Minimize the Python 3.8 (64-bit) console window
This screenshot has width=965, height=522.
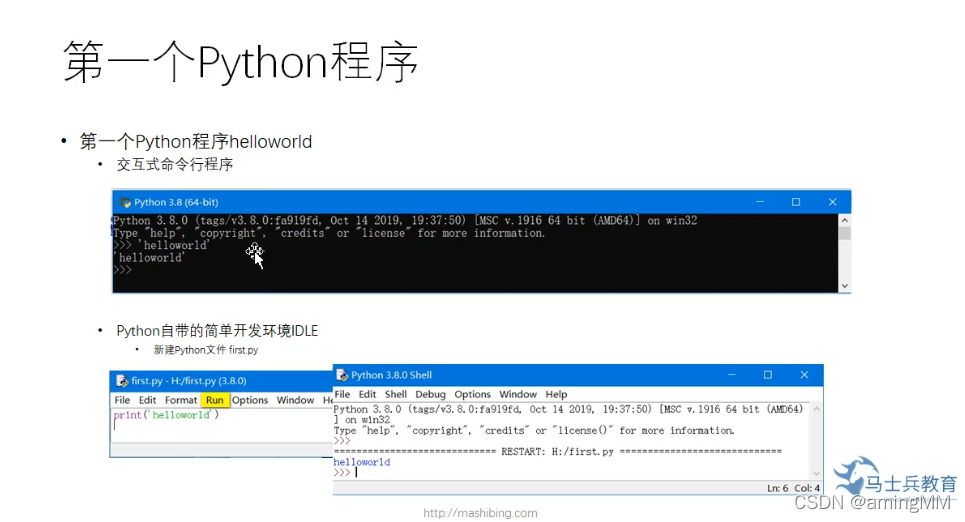pos(760,202)
